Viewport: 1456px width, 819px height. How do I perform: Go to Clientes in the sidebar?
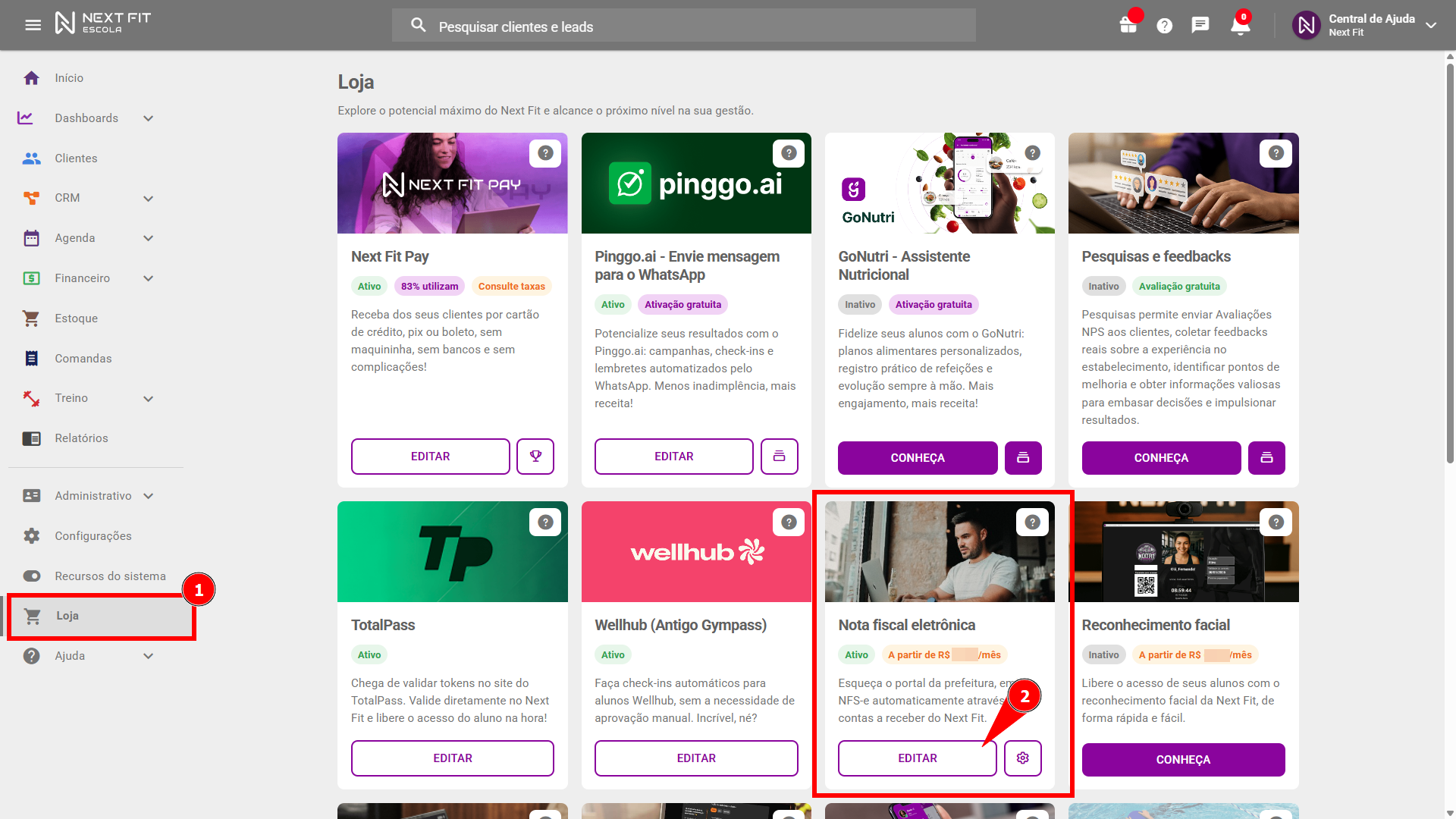coord(76,158)
